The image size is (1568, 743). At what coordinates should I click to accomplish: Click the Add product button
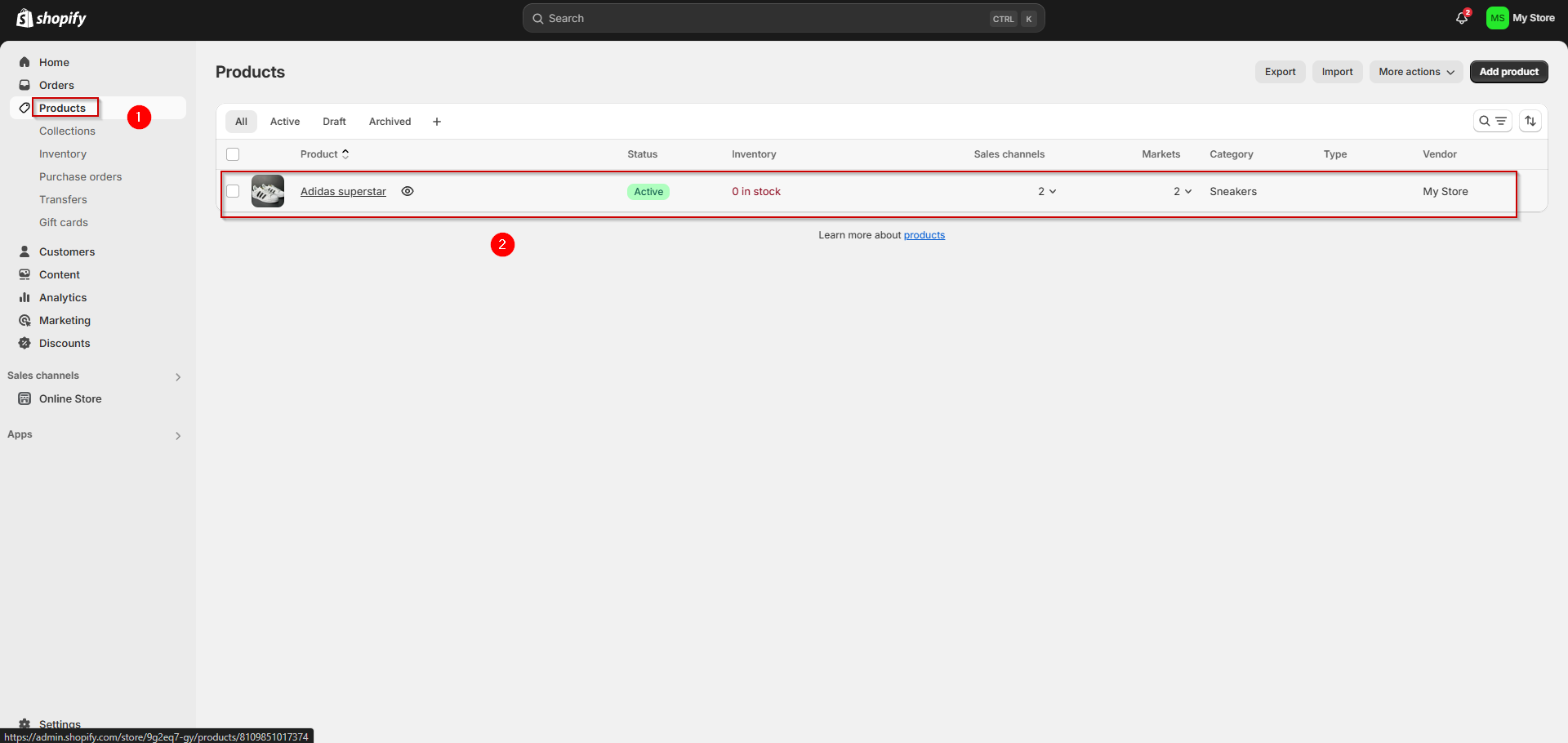pos(1508,72)
